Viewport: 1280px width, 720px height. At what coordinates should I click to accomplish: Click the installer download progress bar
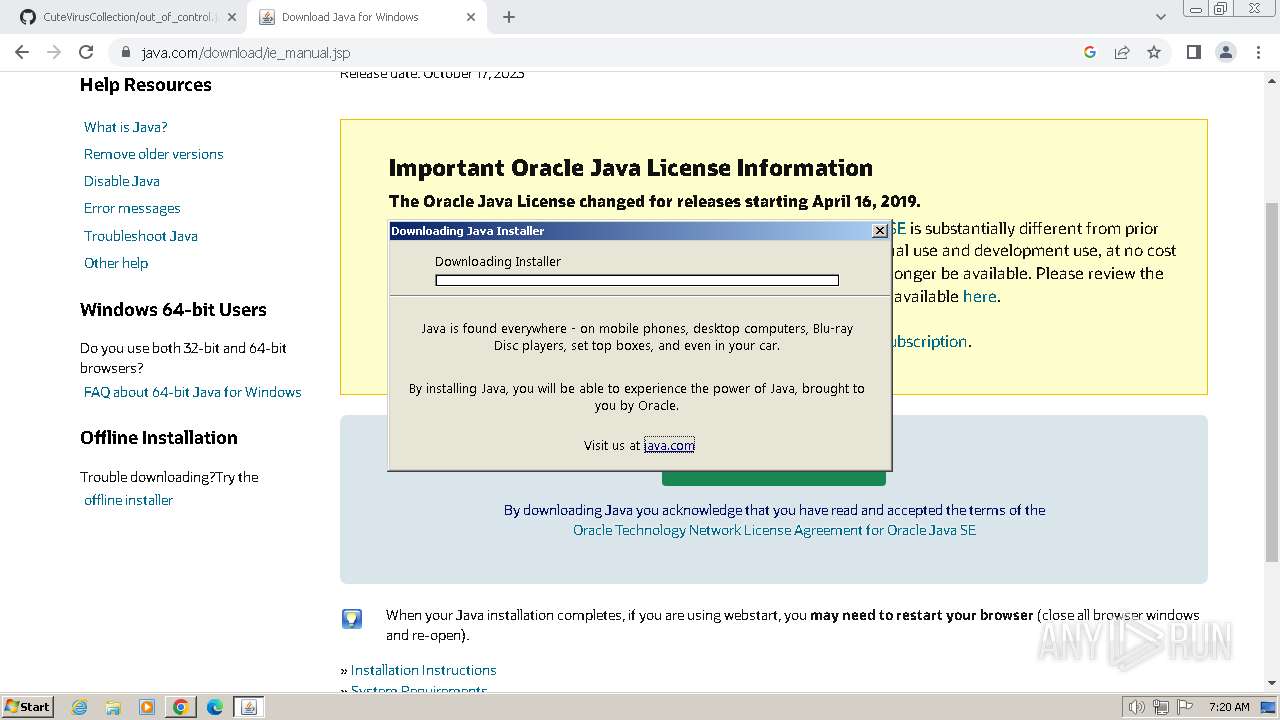click(637, 281)
